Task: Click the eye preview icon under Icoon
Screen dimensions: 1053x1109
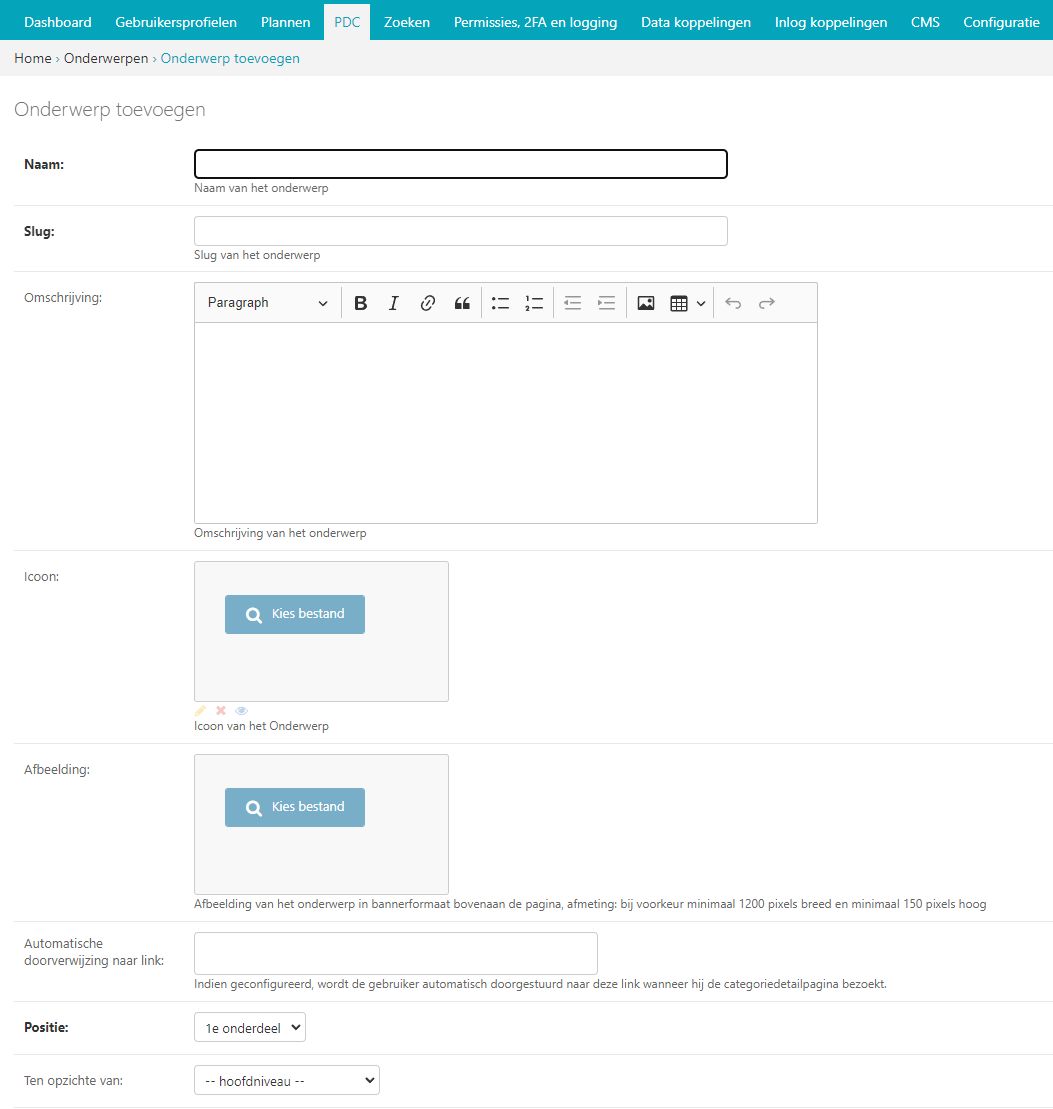Action: click(241, 711)
